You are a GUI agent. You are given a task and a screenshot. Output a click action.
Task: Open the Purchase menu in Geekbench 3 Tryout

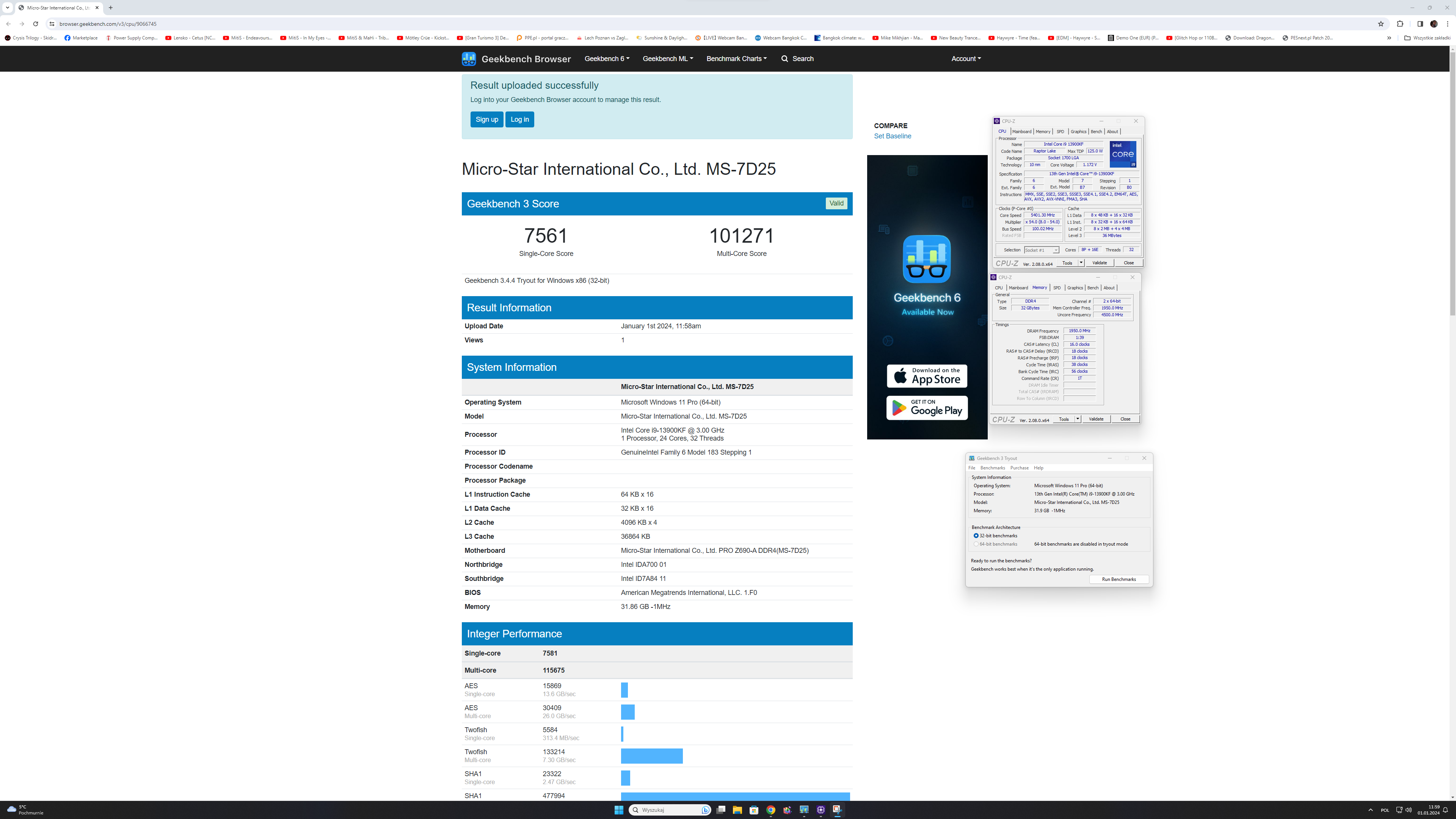pos(1020,468)
